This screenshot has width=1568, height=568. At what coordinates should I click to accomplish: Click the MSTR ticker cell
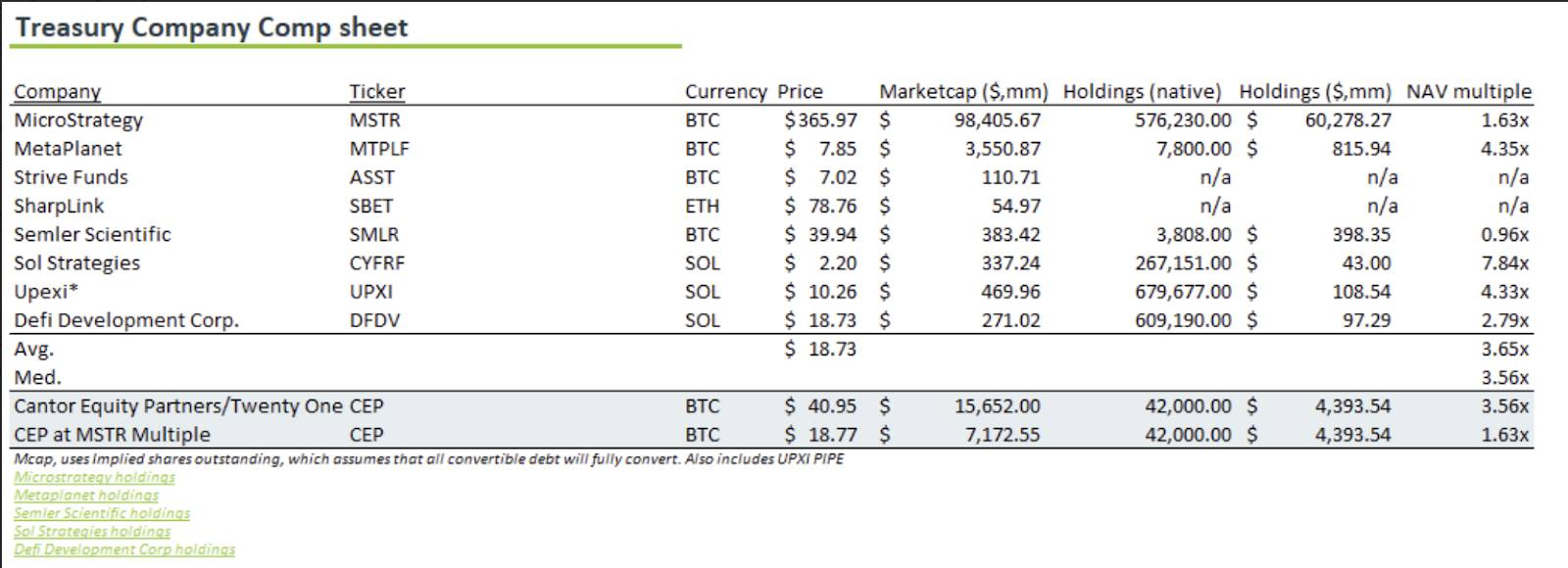click(x=375, y=120)
